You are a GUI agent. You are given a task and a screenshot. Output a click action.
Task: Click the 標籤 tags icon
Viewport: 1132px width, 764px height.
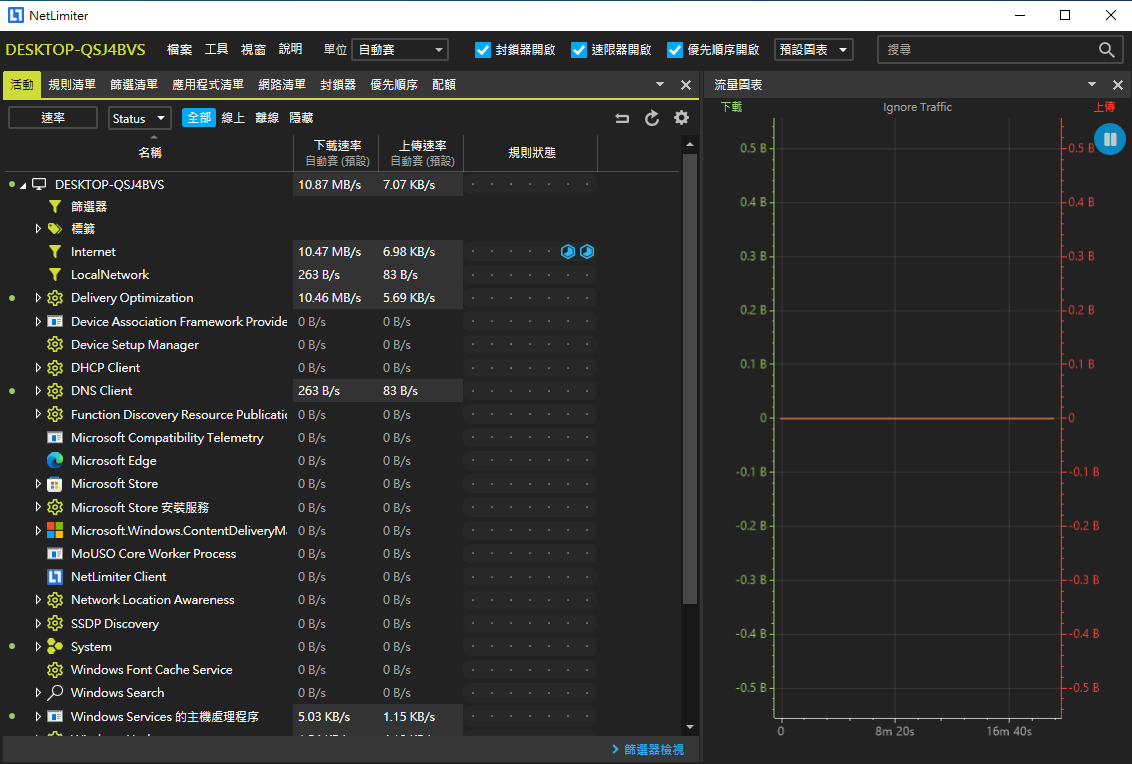pos(55,228)
